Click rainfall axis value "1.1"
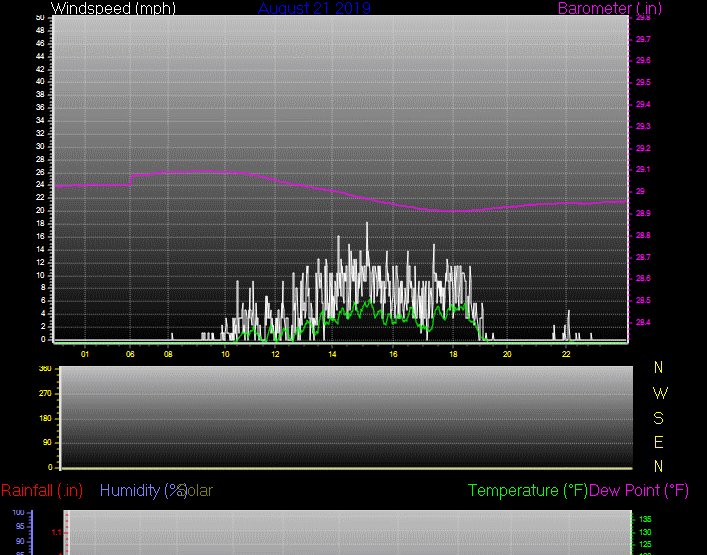The width and height of the screenshot is (707, 555). point(56,532)
